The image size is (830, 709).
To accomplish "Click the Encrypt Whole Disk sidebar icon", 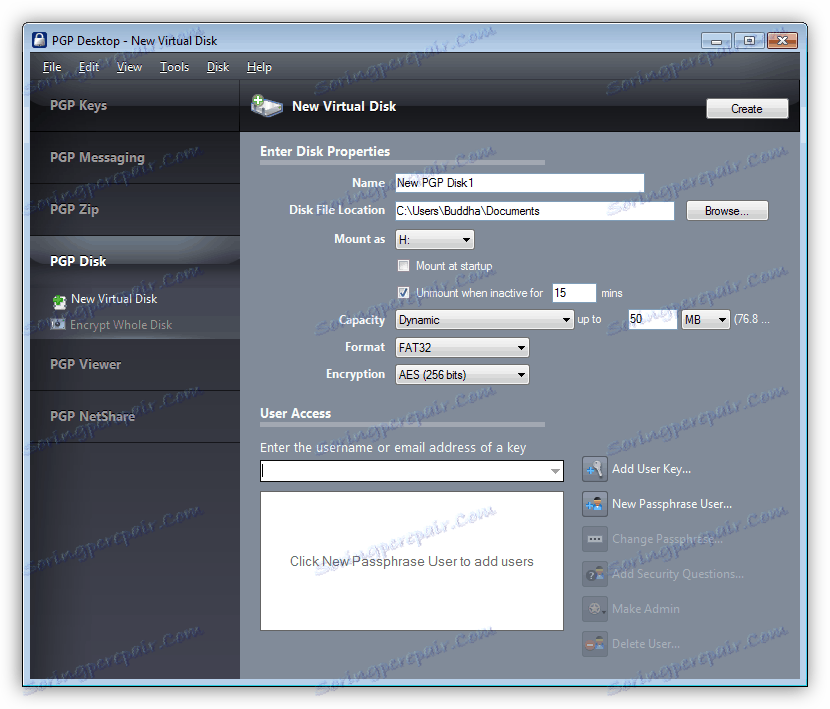I will tap(58, 324).
